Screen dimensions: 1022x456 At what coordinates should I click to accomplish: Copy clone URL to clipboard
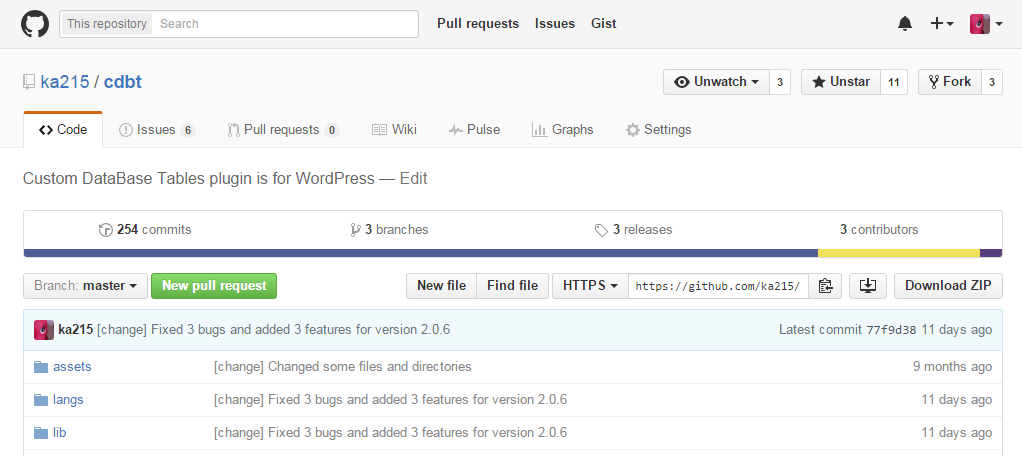click(x=825, y=286)
